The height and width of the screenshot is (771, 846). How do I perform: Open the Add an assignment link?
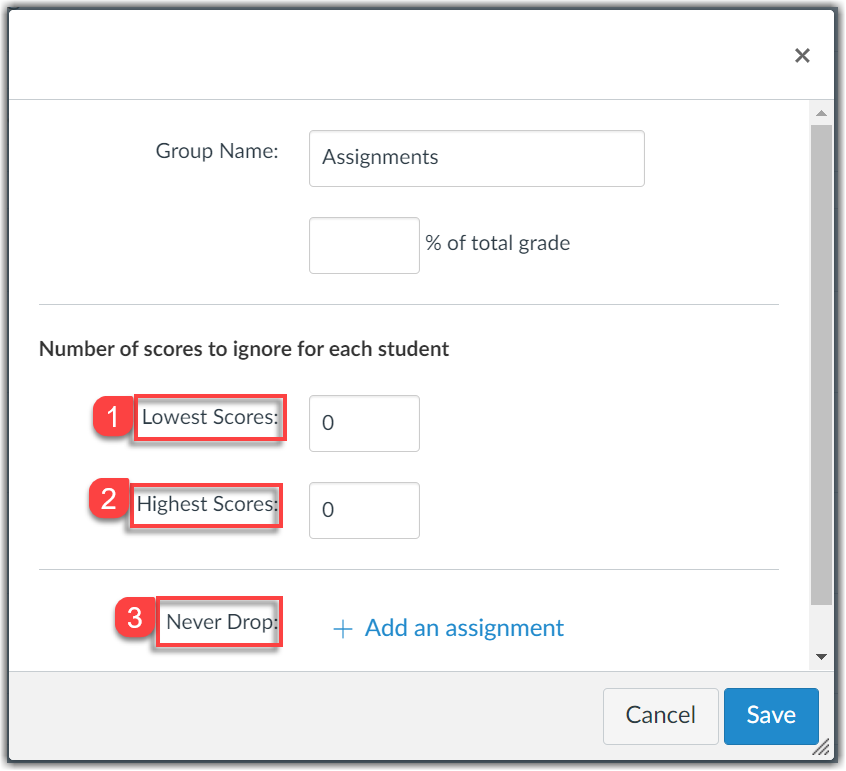(464, 628)
